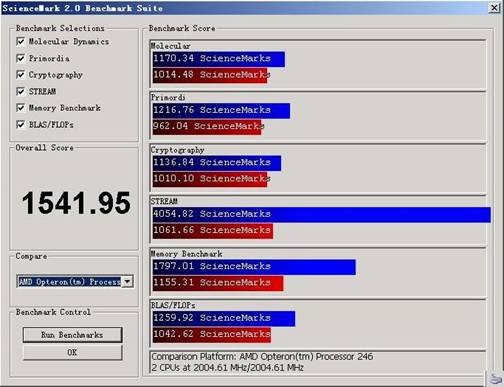Click the overall score 1541.95
The height and width of the screenshot is (387, 504).
click(x=76, y=203)
